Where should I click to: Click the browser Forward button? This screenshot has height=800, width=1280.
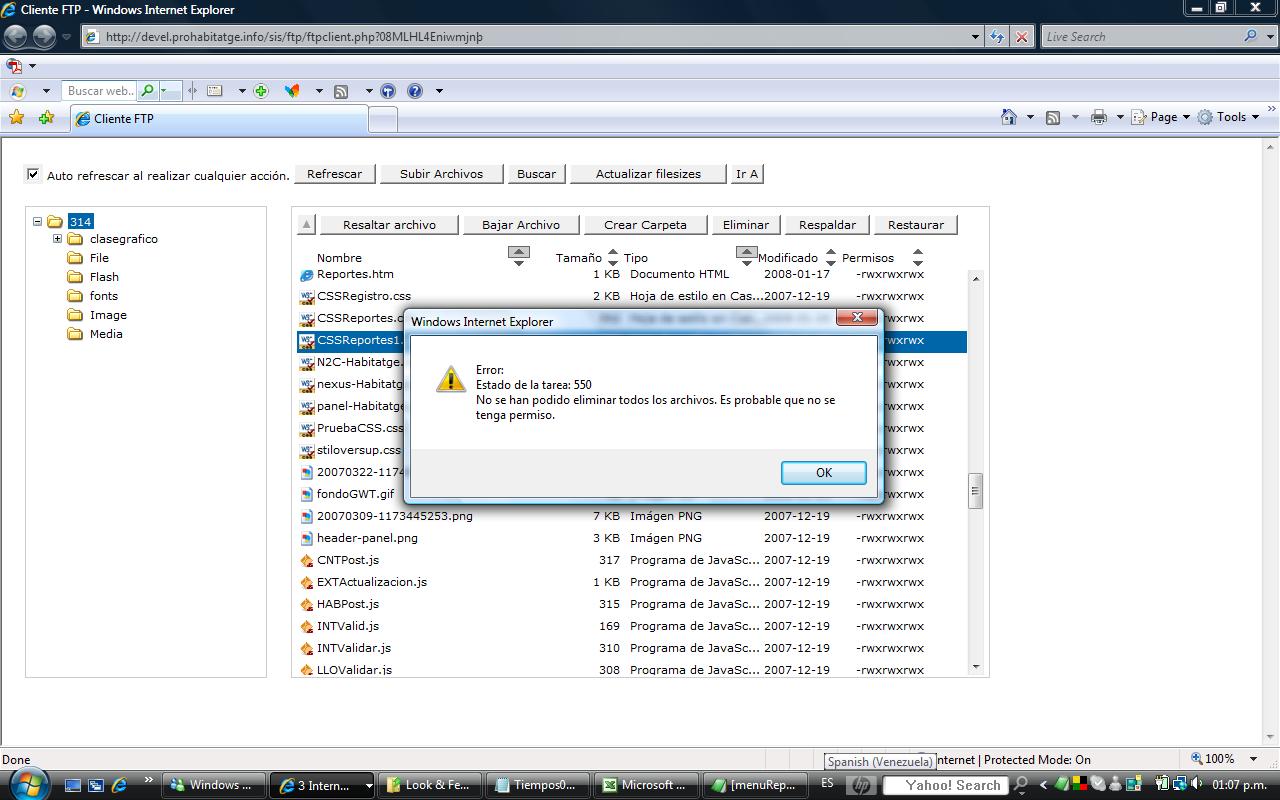pos(45,37)
